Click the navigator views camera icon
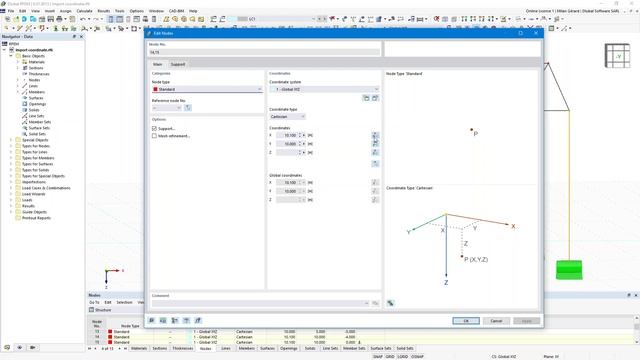Image resolution: width=640 pixels, height=360 pixels. point(32,347)
